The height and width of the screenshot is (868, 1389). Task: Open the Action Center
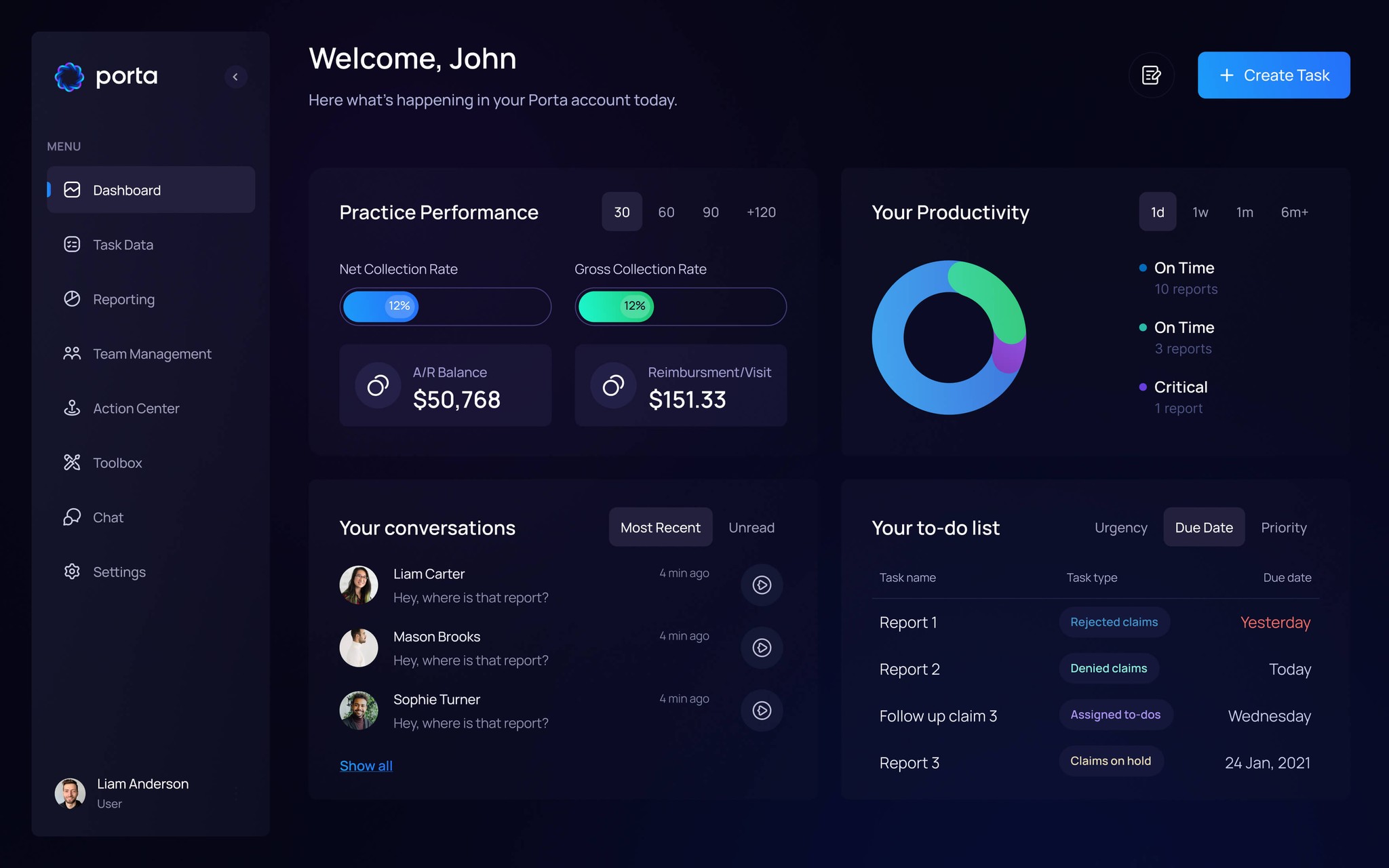click(x=136, y=408)
